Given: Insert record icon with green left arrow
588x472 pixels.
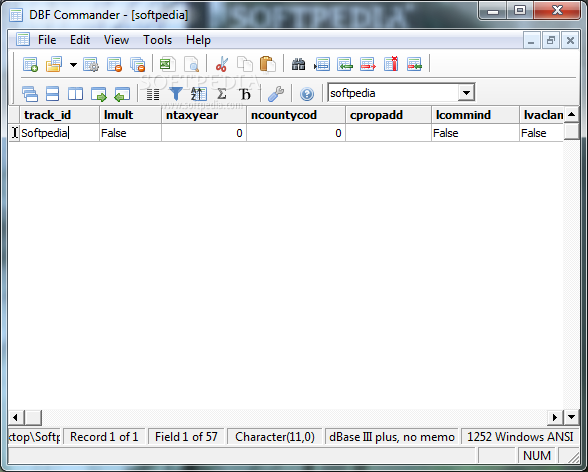Looking at the screenshot, I should (345, 64).
